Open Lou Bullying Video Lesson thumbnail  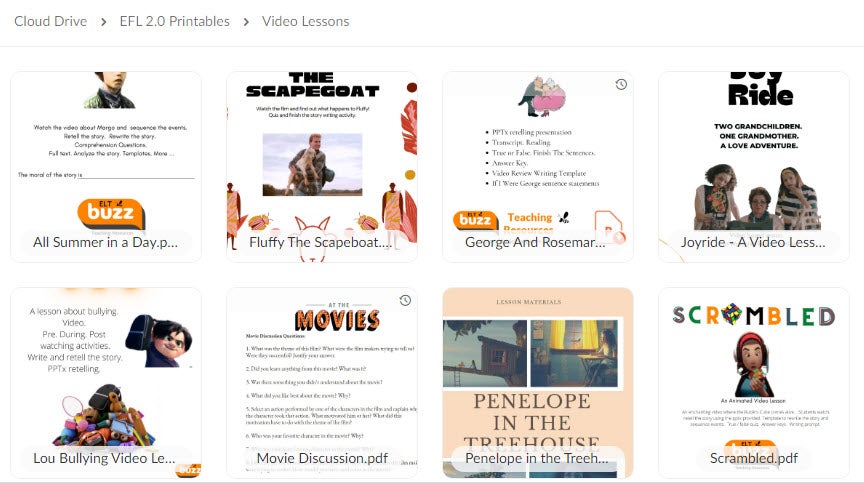click(x=106, y=383)
